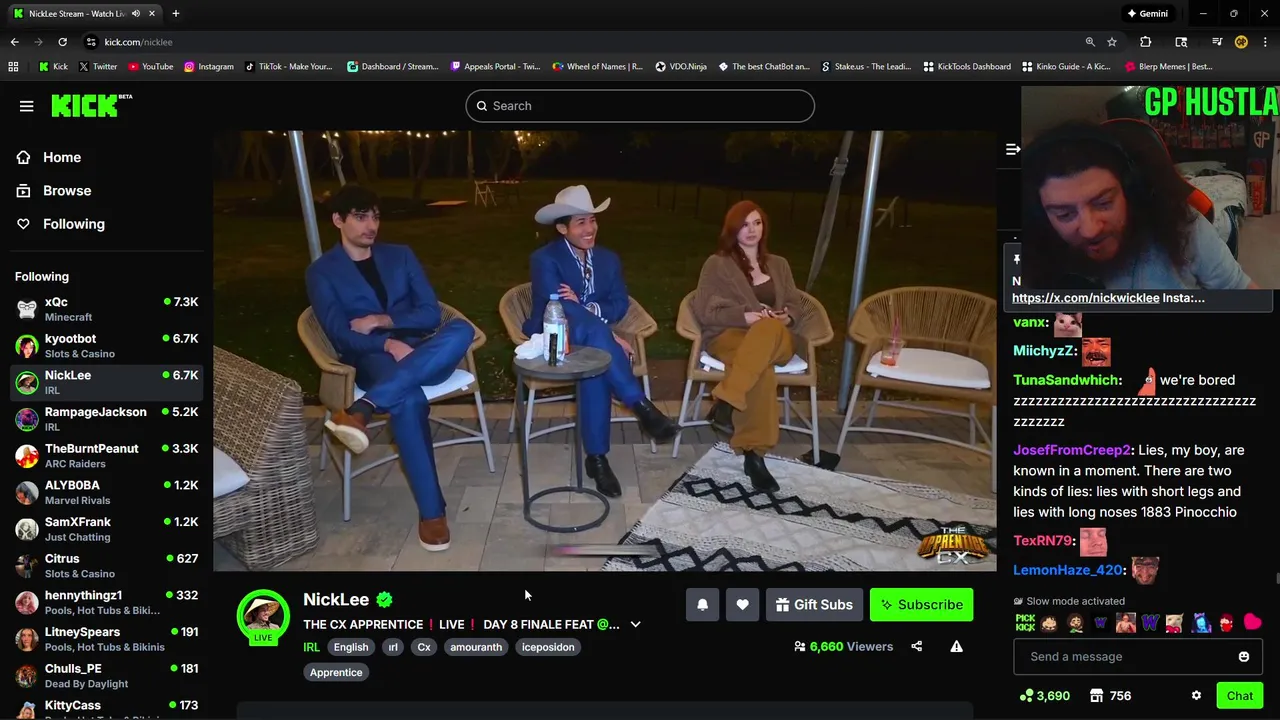Select the English tag
The height and width of the screenshot is (720, 1280).
coord(351,647)
